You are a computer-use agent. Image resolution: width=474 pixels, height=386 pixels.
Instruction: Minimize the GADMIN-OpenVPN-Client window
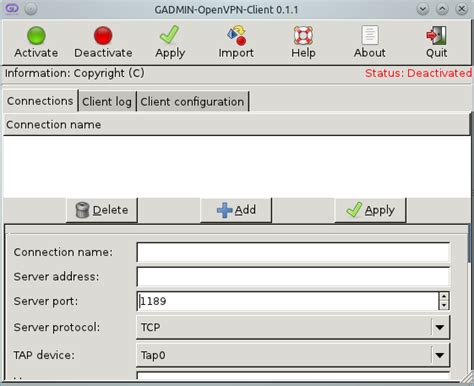(423, 9)
